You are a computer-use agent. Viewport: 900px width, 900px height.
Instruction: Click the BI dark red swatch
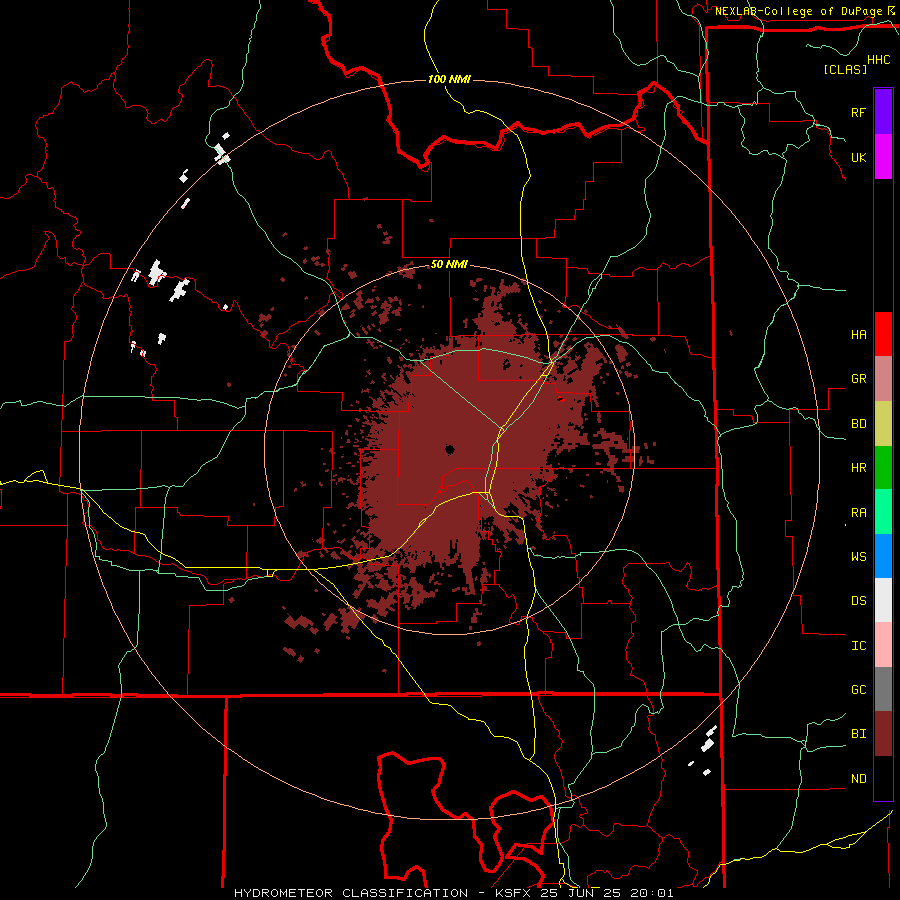click(x=883, y=734)
